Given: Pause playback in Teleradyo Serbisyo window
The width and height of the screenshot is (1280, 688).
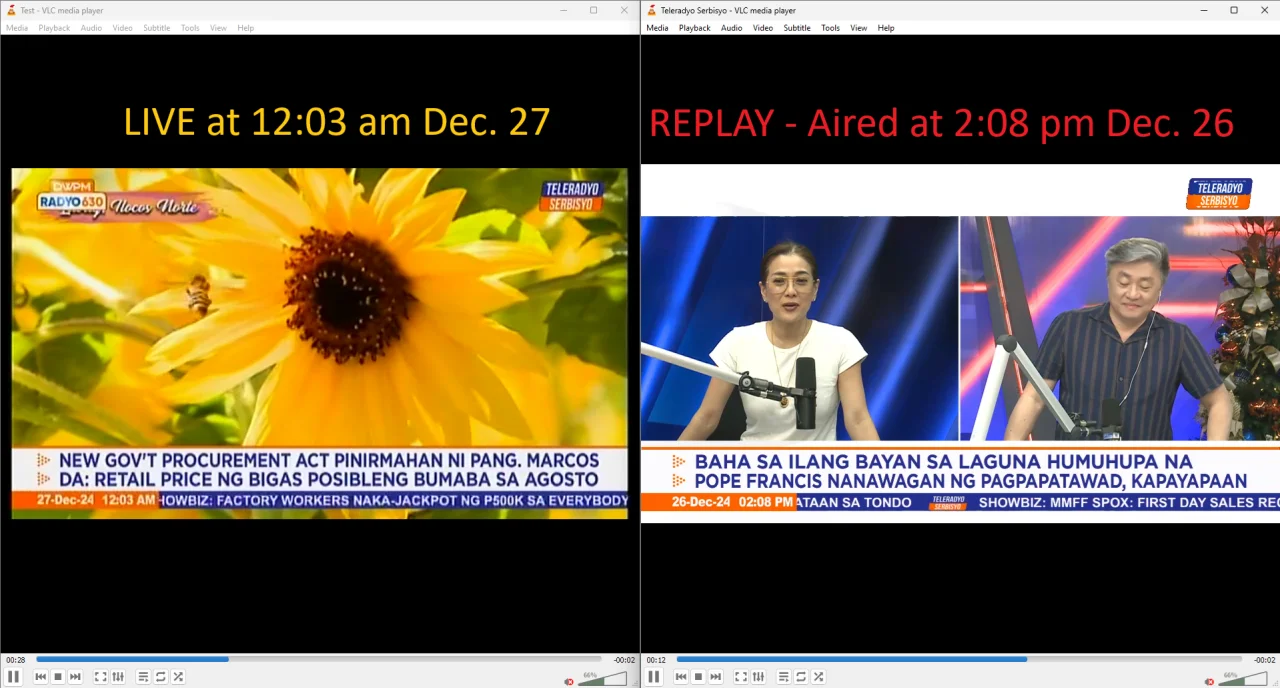Looking at the screenshot, I should click(x=653, y=677).
